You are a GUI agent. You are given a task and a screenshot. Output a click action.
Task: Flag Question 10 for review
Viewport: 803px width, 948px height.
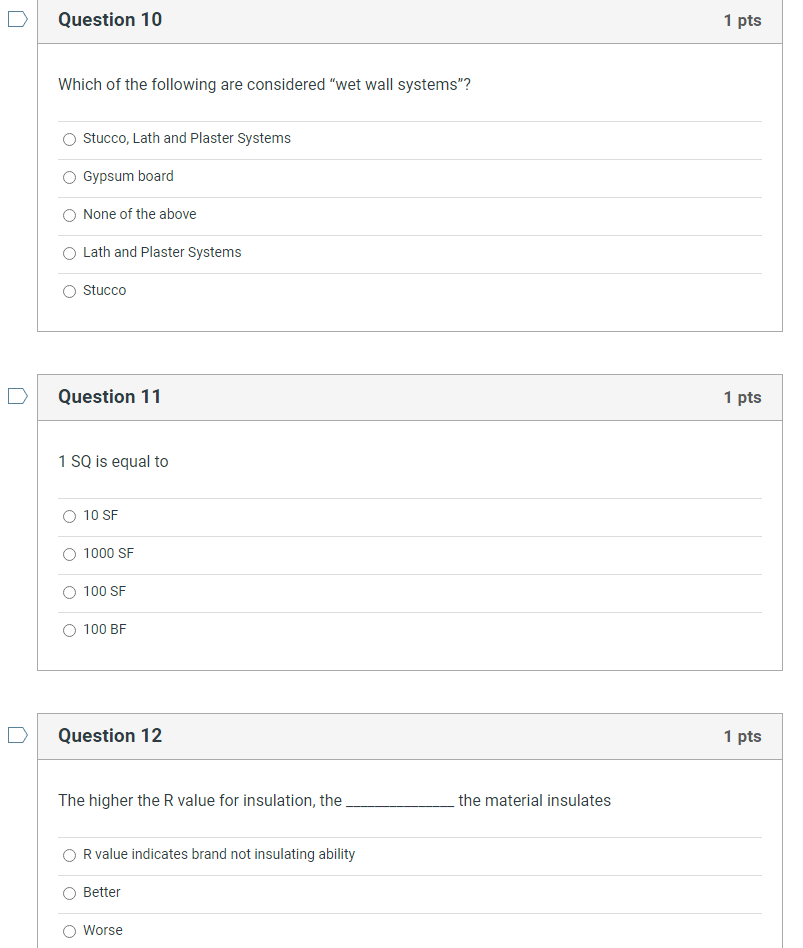coord(16,19)
